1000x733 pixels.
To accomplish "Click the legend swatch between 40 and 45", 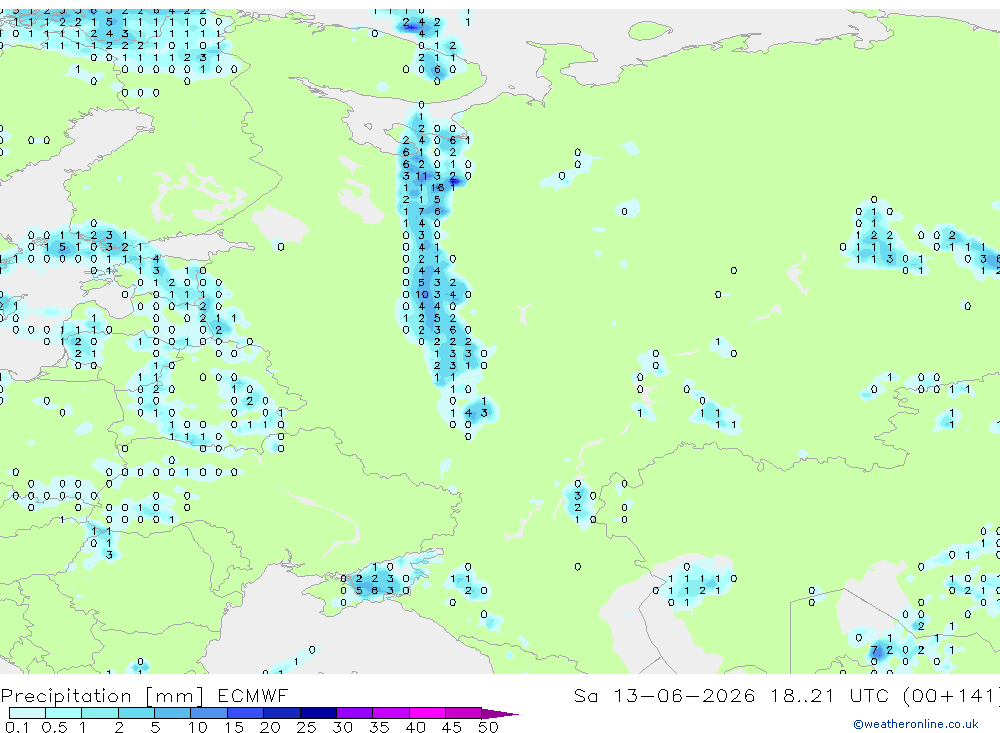I will coord(427,713).
